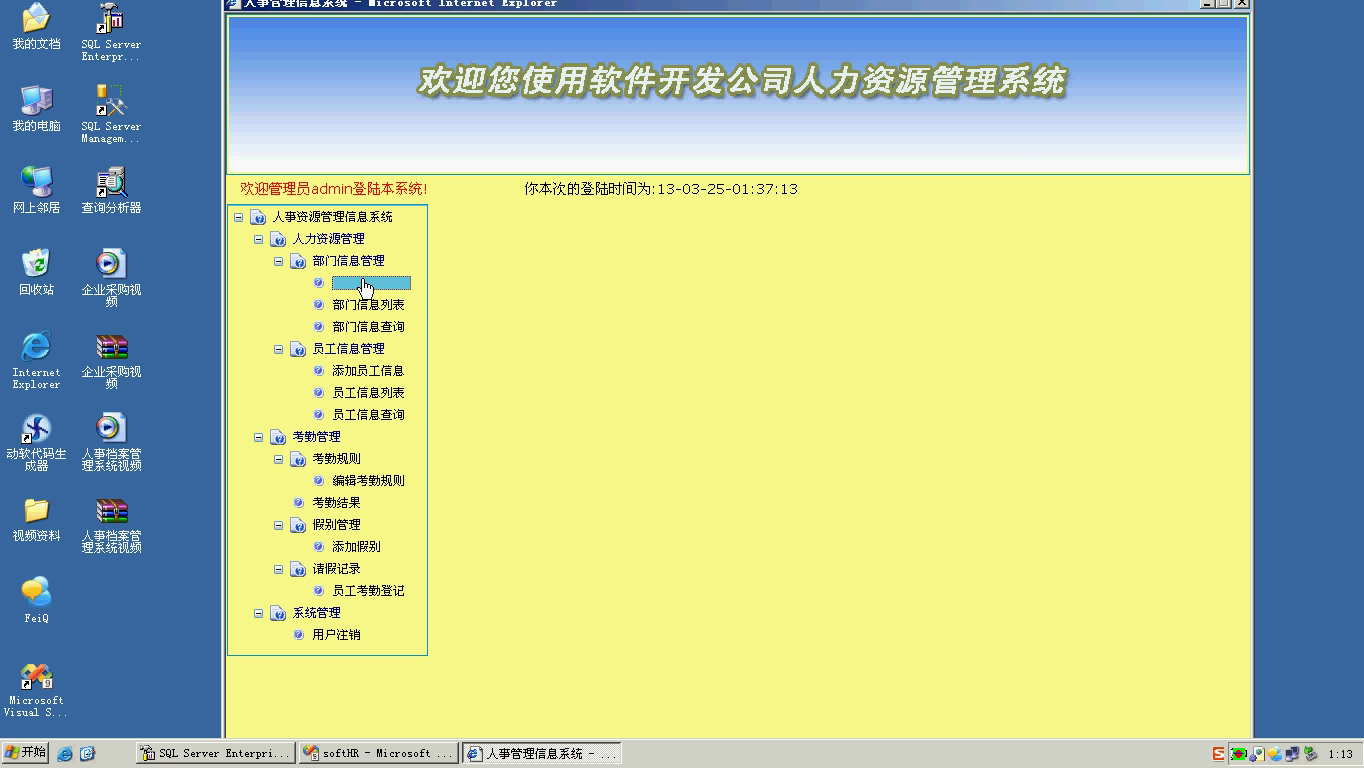
Task: Click 用户注销 to log out
Action: click(336, 635)
